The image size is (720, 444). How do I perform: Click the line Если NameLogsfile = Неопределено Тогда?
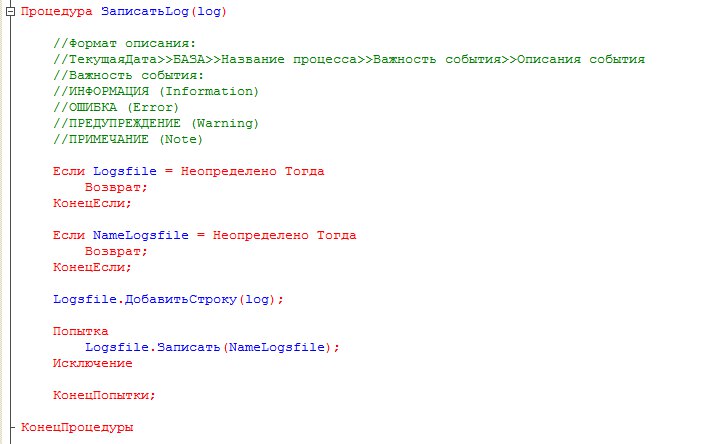(205, 236)
